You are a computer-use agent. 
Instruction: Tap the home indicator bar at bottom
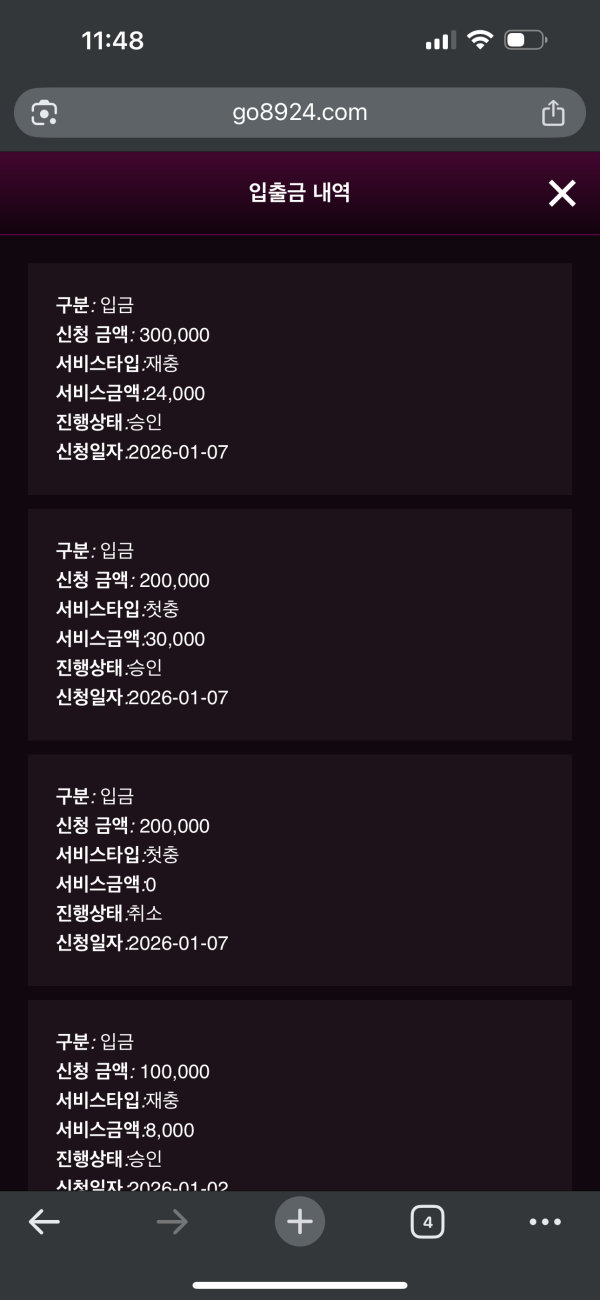click(x=300, y=1285)
